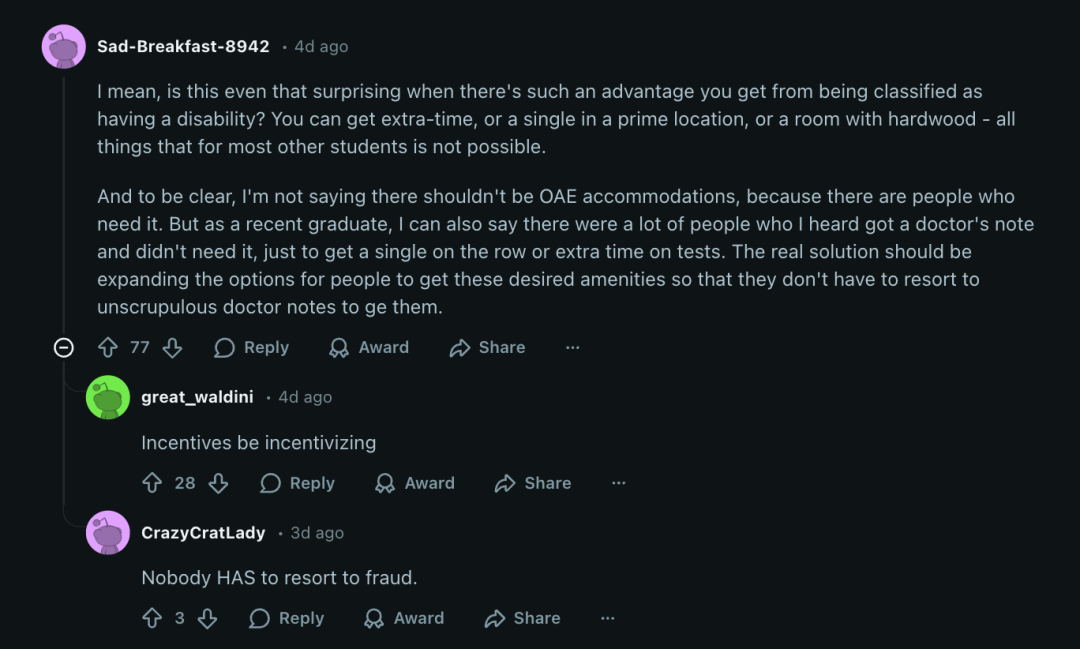This screenshot has height=649, width=1080.
Task: Collapse the Sad-Breakfast-8942 comment thread
Action: (64, 347)
